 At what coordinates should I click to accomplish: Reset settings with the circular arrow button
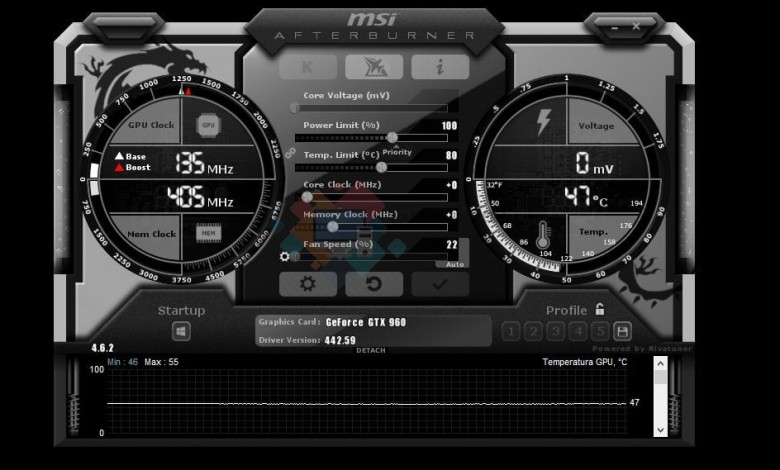tap(374, 284)
